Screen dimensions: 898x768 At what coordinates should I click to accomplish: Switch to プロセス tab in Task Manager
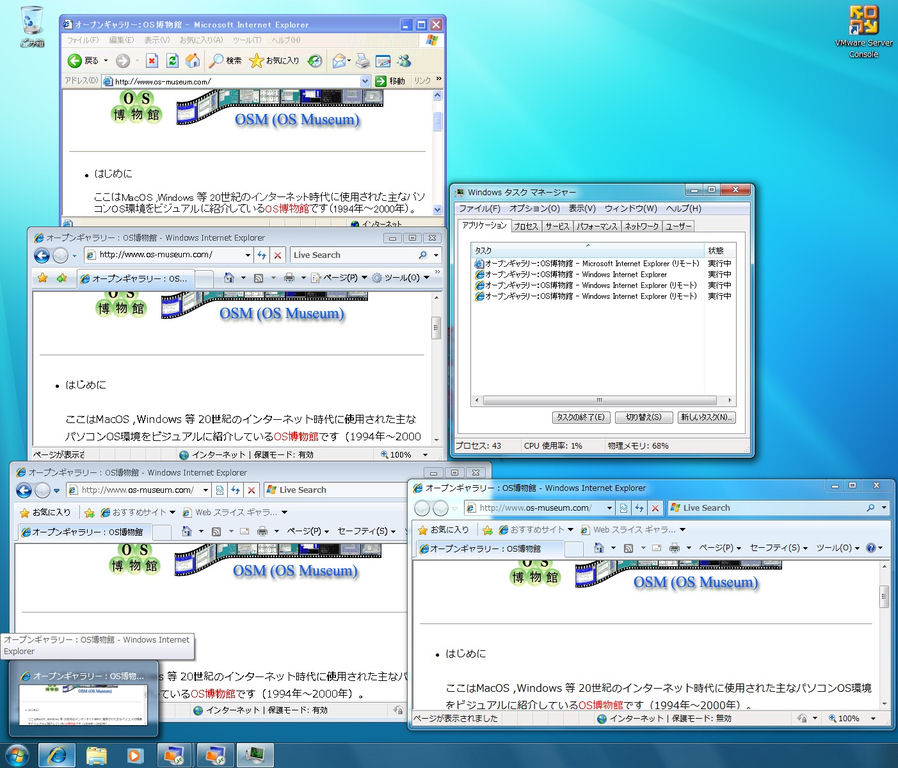click(526, 226)
